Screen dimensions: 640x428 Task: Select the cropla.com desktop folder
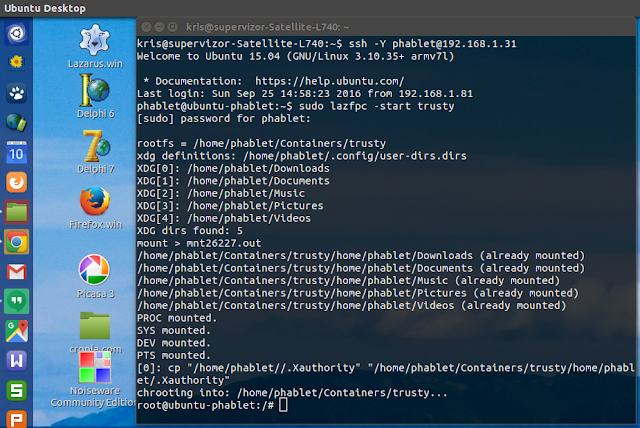click(x=95, y=332)
